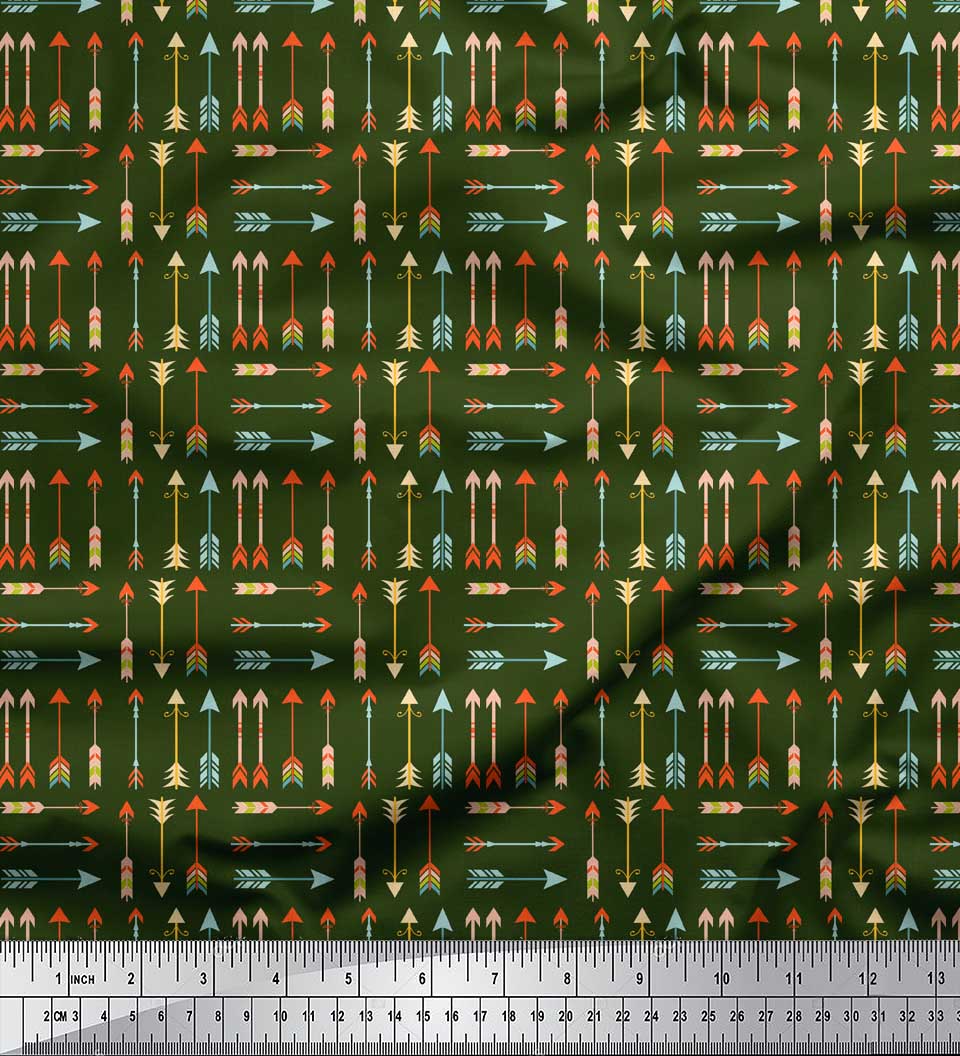
Task: Select centimeter-scale number "8" on the ruler
Action: (218, 1016)
